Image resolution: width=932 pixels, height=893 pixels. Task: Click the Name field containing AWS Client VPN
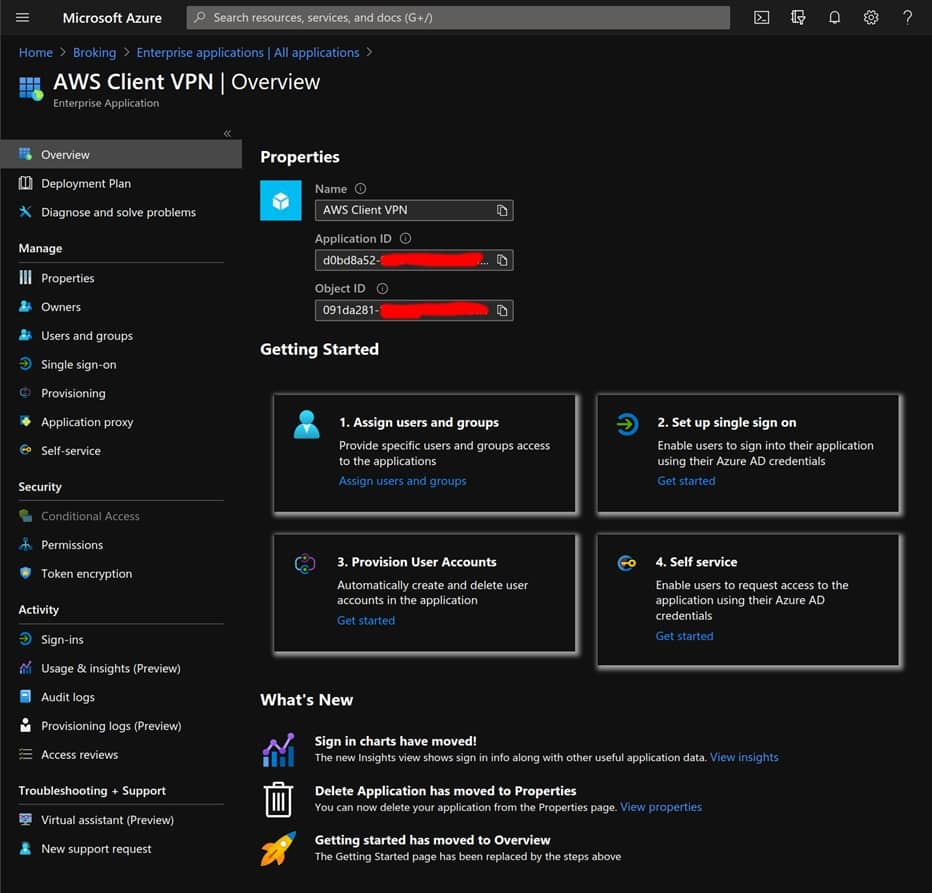tap(414, 210)
